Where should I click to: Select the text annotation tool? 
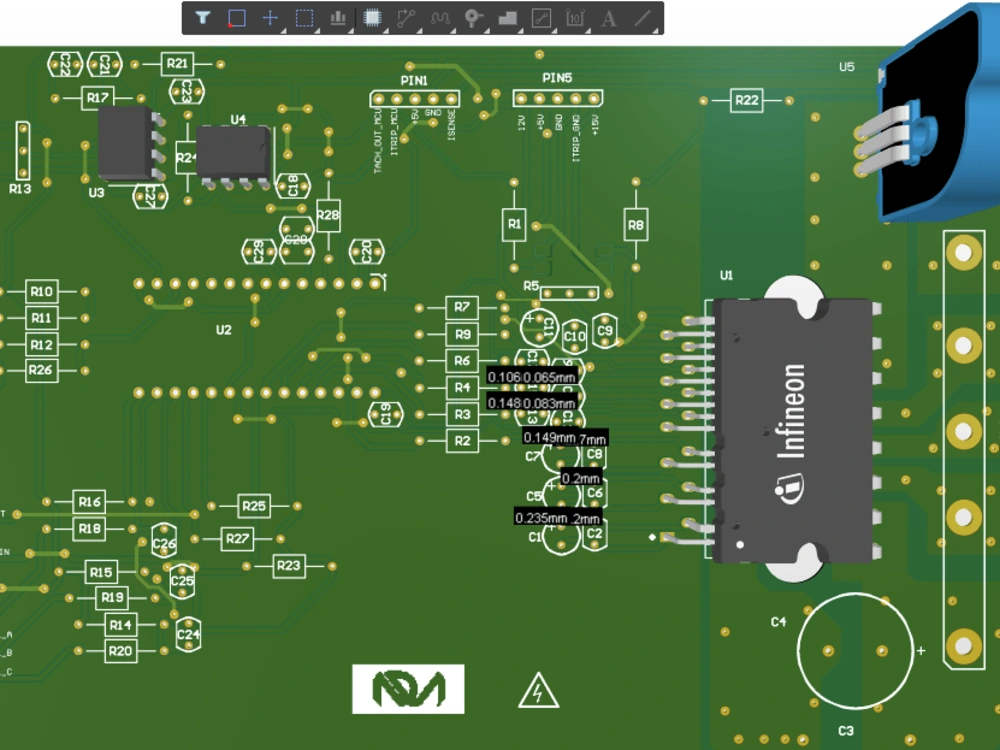point(607,16)
